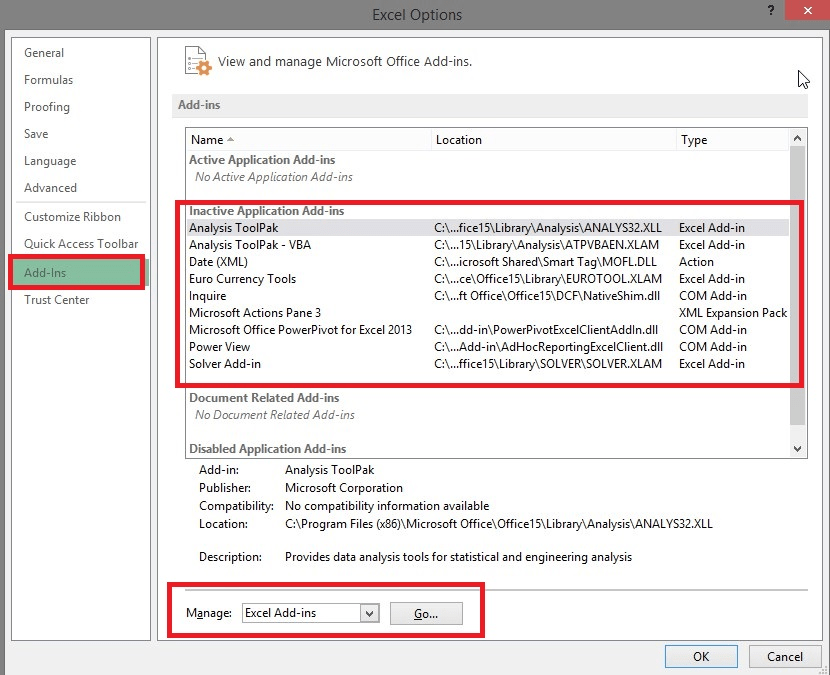Expand the Manage combo box arrow
This screenshot has height=675, width=830.
370,613
